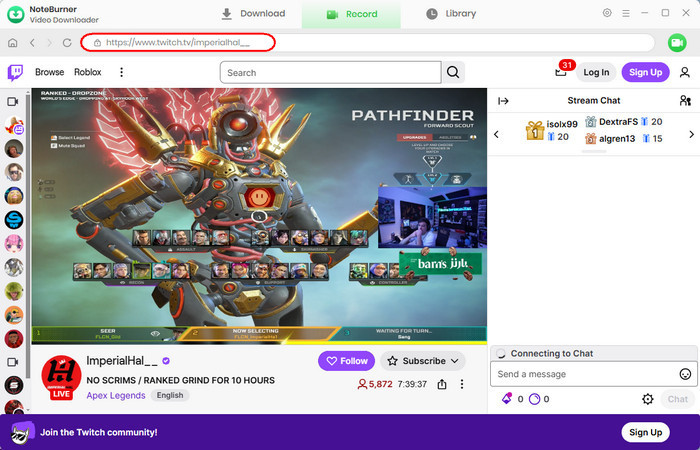Open the Apex Legends category link
Screen dimensions: 700x450
116,395
